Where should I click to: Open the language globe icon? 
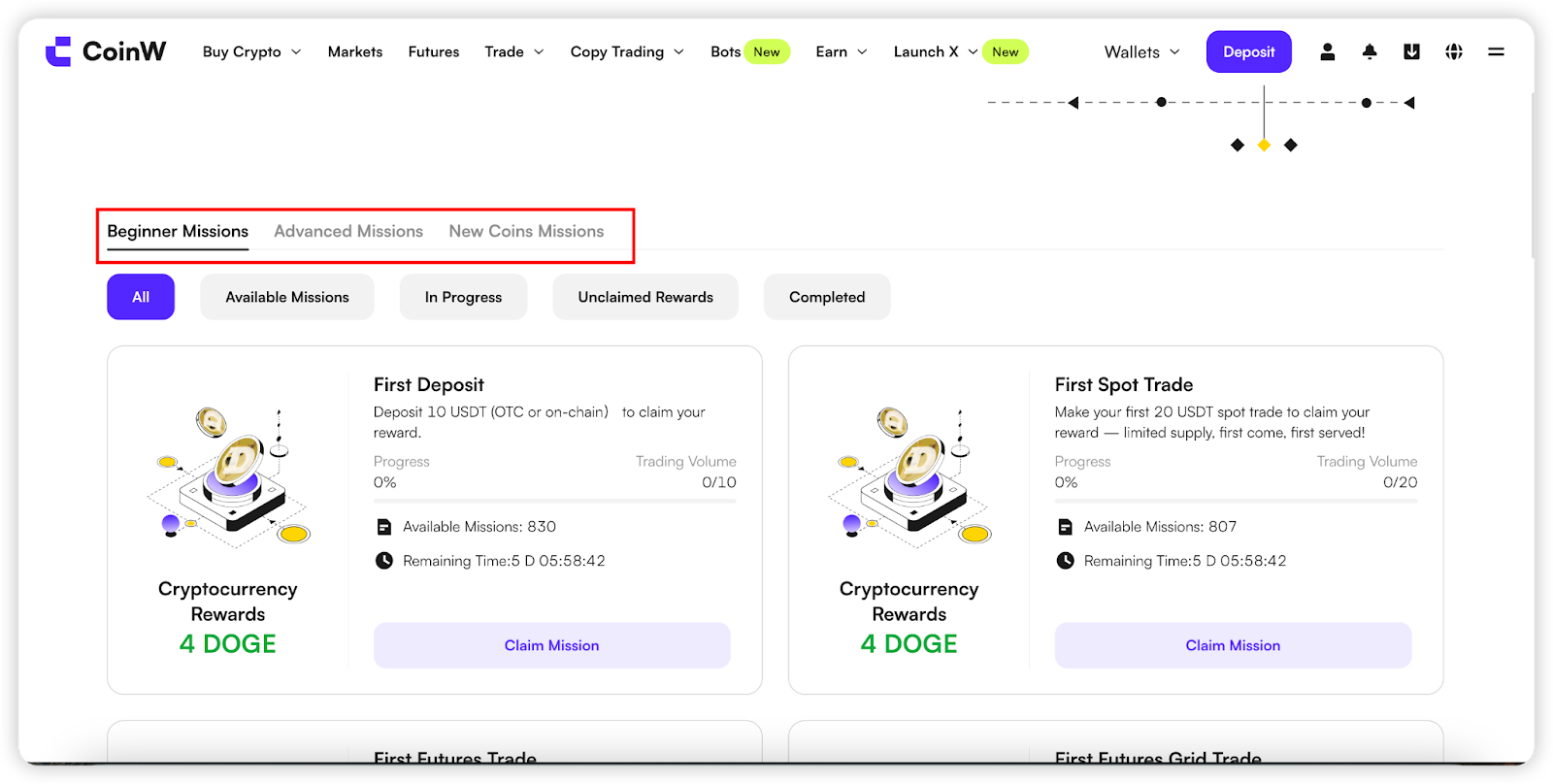(1454, 51)
